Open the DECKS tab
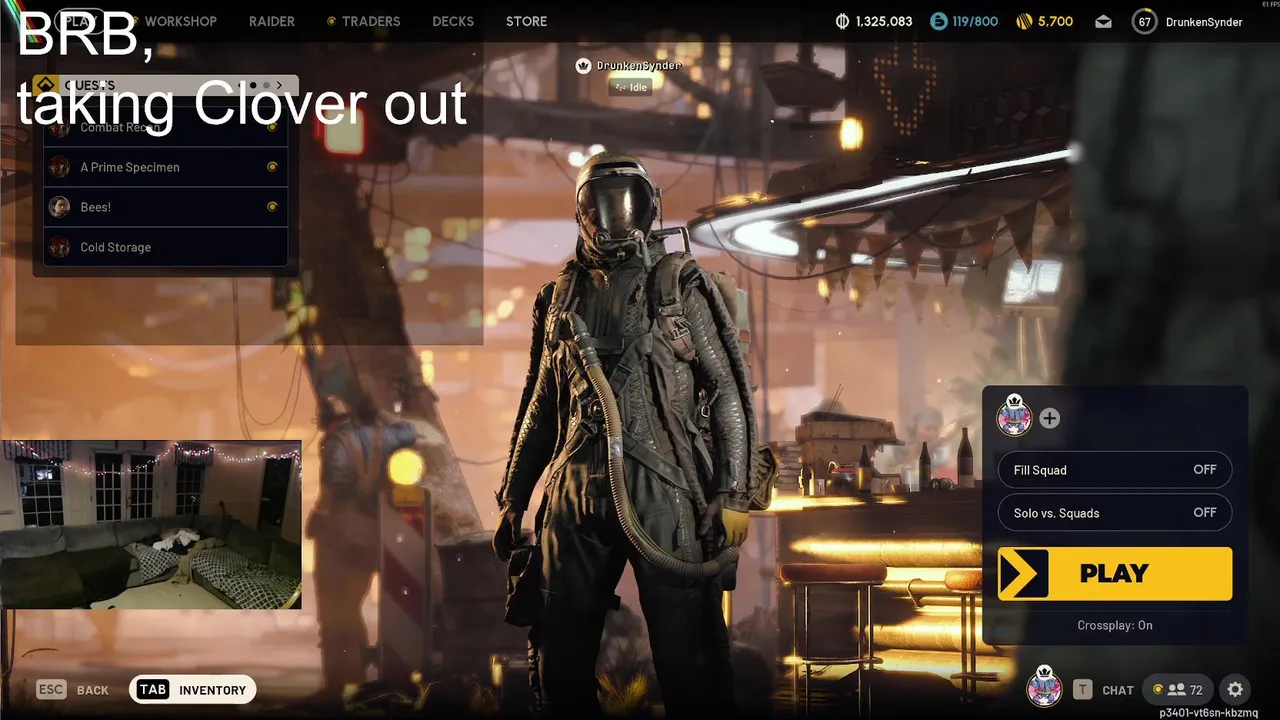Screen dimensions: 1280x720 coord(453,21)
